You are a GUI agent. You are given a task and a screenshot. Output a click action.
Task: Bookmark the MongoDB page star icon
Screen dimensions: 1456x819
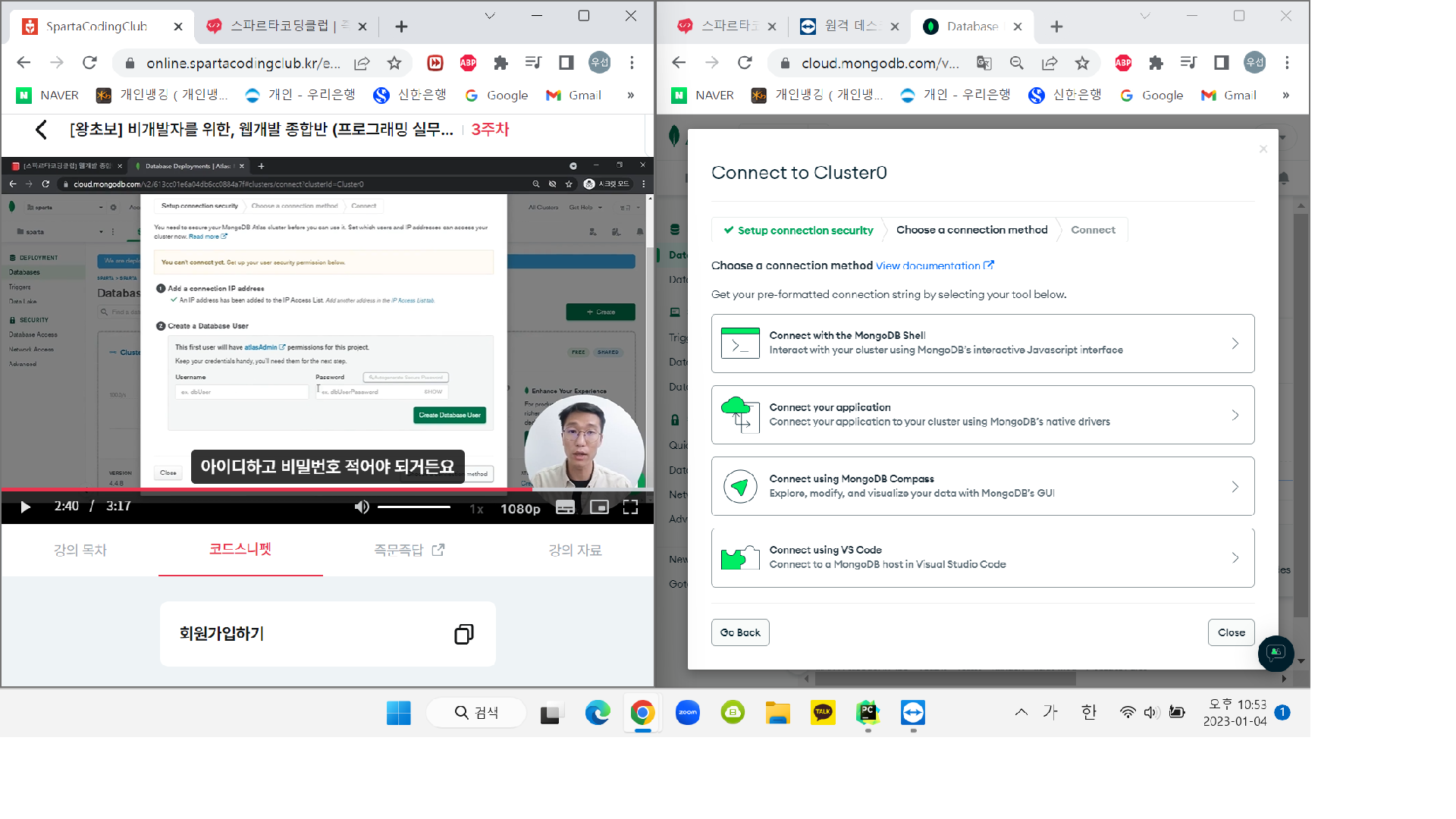[1082, 63]
